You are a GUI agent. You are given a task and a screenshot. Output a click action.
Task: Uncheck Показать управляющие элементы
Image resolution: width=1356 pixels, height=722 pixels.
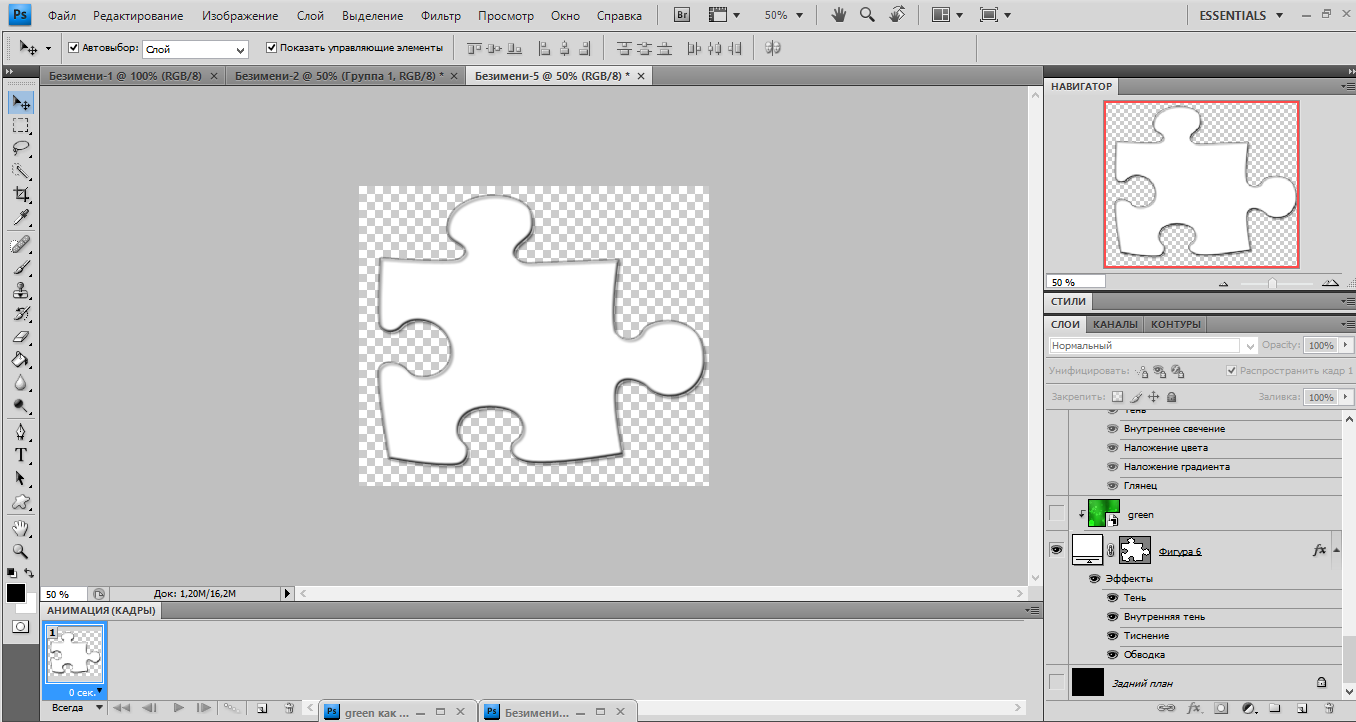point(272,48)
